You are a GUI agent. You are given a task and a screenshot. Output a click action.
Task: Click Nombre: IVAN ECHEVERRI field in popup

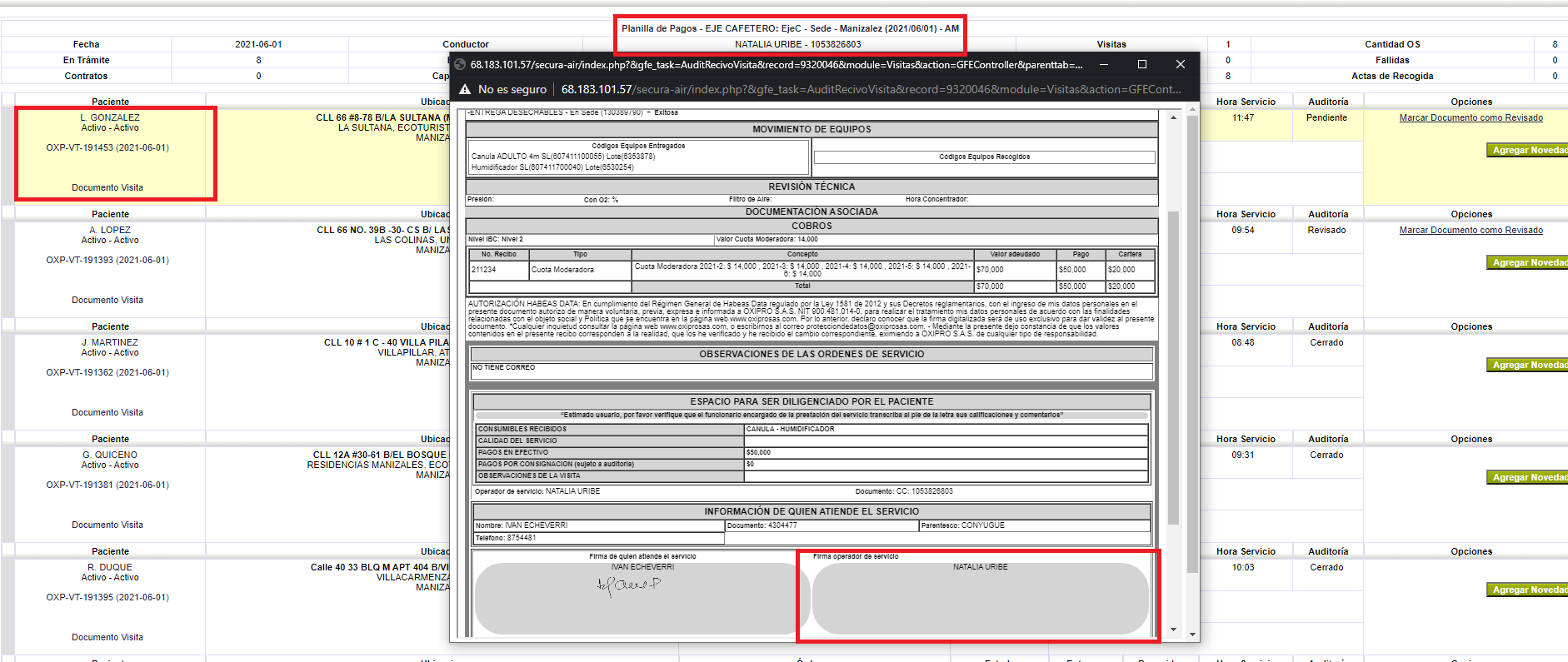click(599, 525)
